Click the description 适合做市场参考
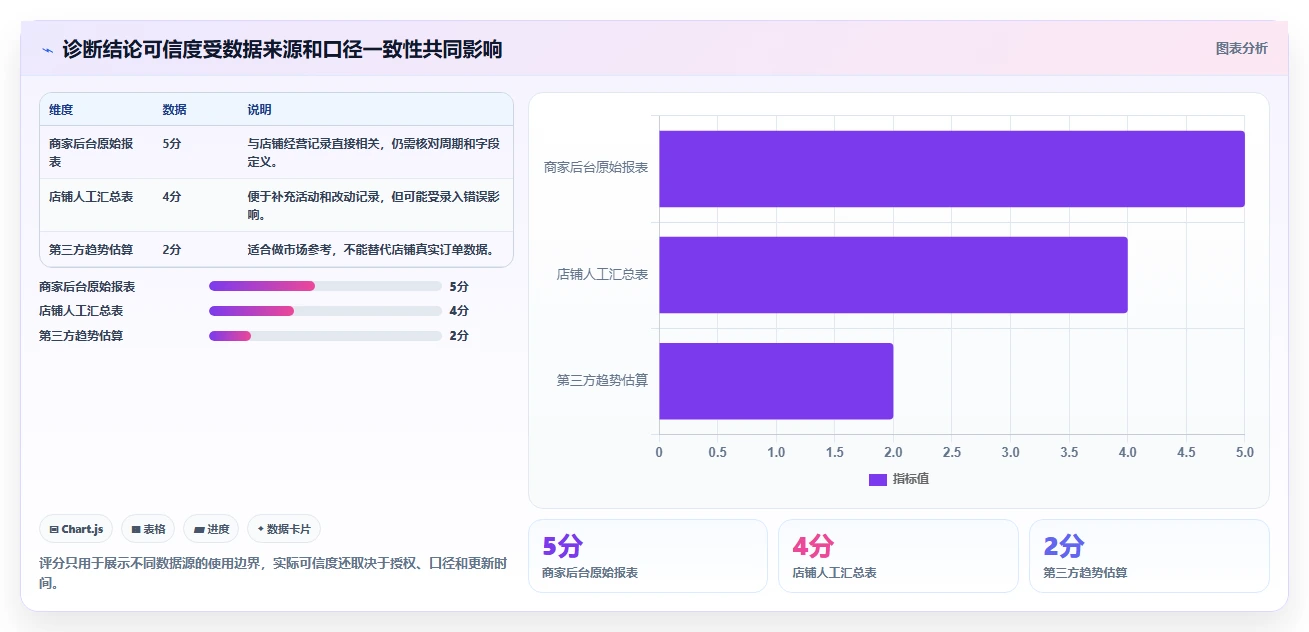 pos(371,250)
